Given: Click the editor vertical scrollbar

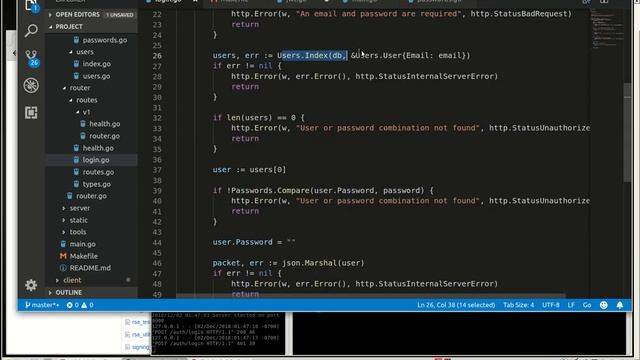Looking at the screenshot, I should point(627,133).
